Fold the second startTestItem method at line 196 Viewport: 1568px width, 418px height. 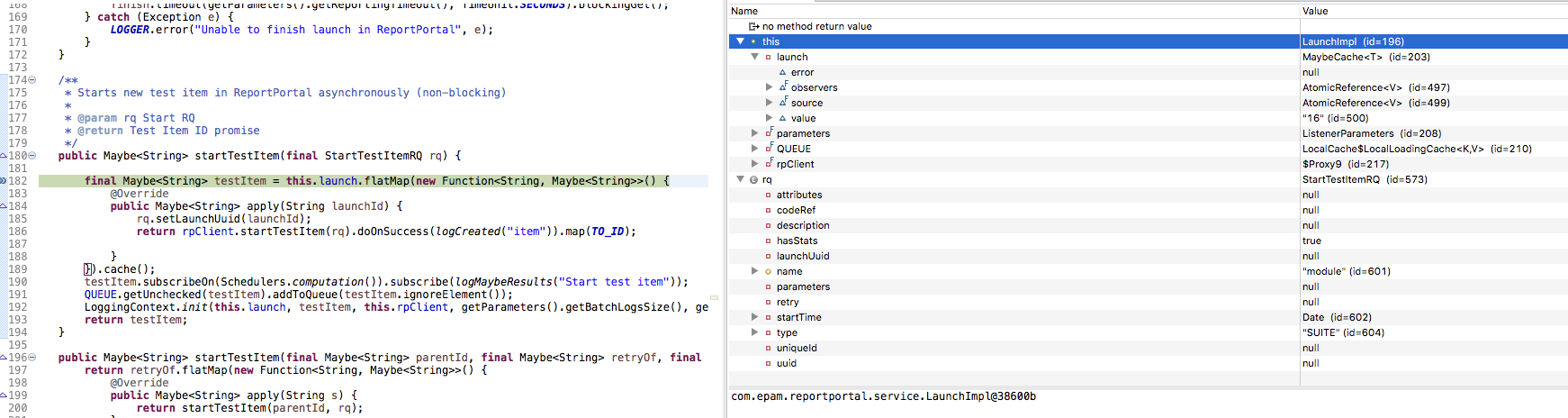pos(32,357)
